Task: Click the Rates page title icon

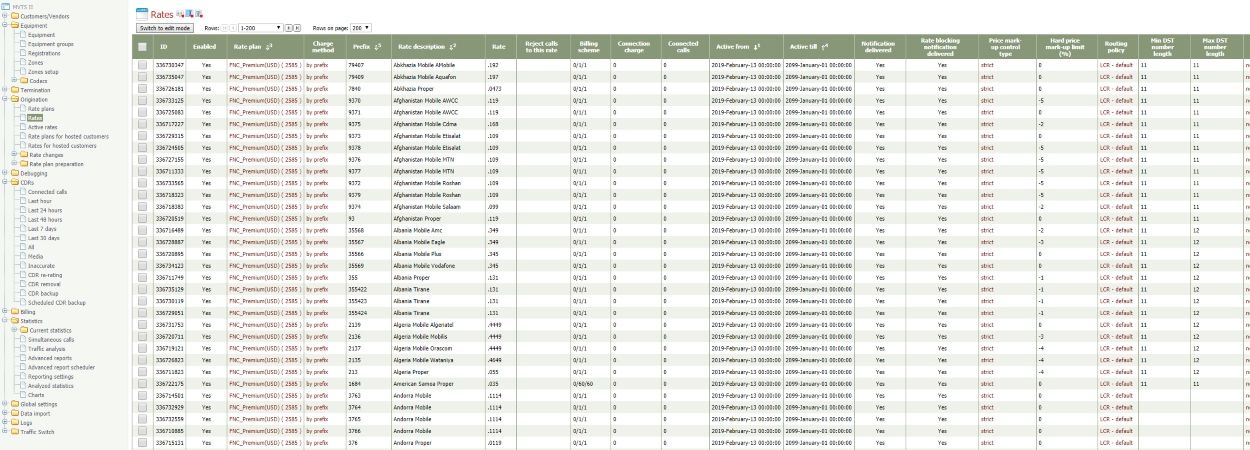Action: coord(142,14)
